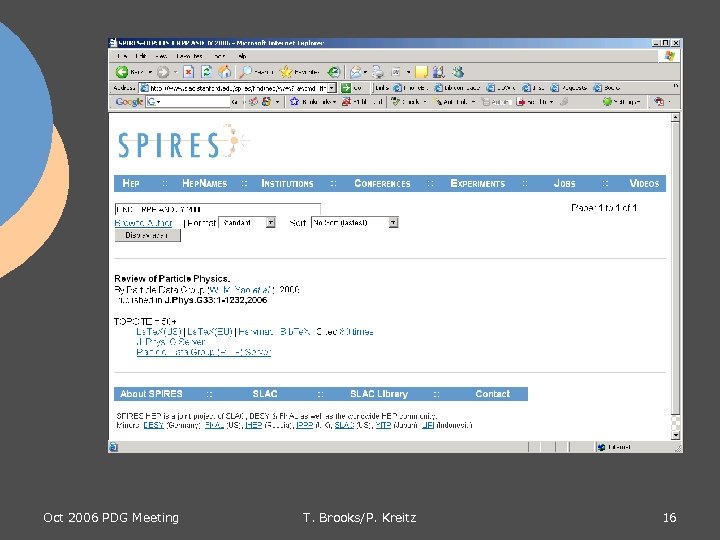This screenshot has height=540, width=720.
Task: Open the Sort No Sort (fastest) dropdown
Action: pos(394,223)
